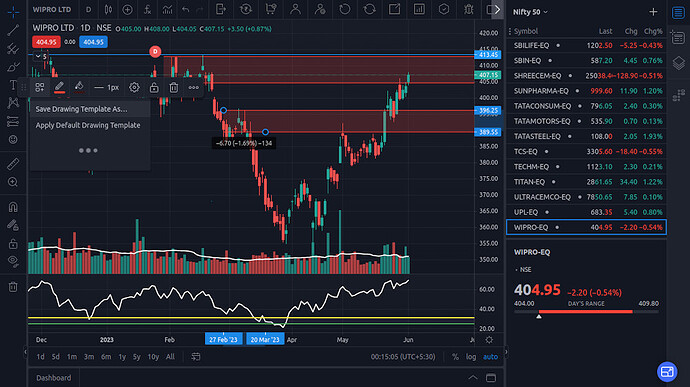Delete the selected drawing via trash icon

[174, 88]
